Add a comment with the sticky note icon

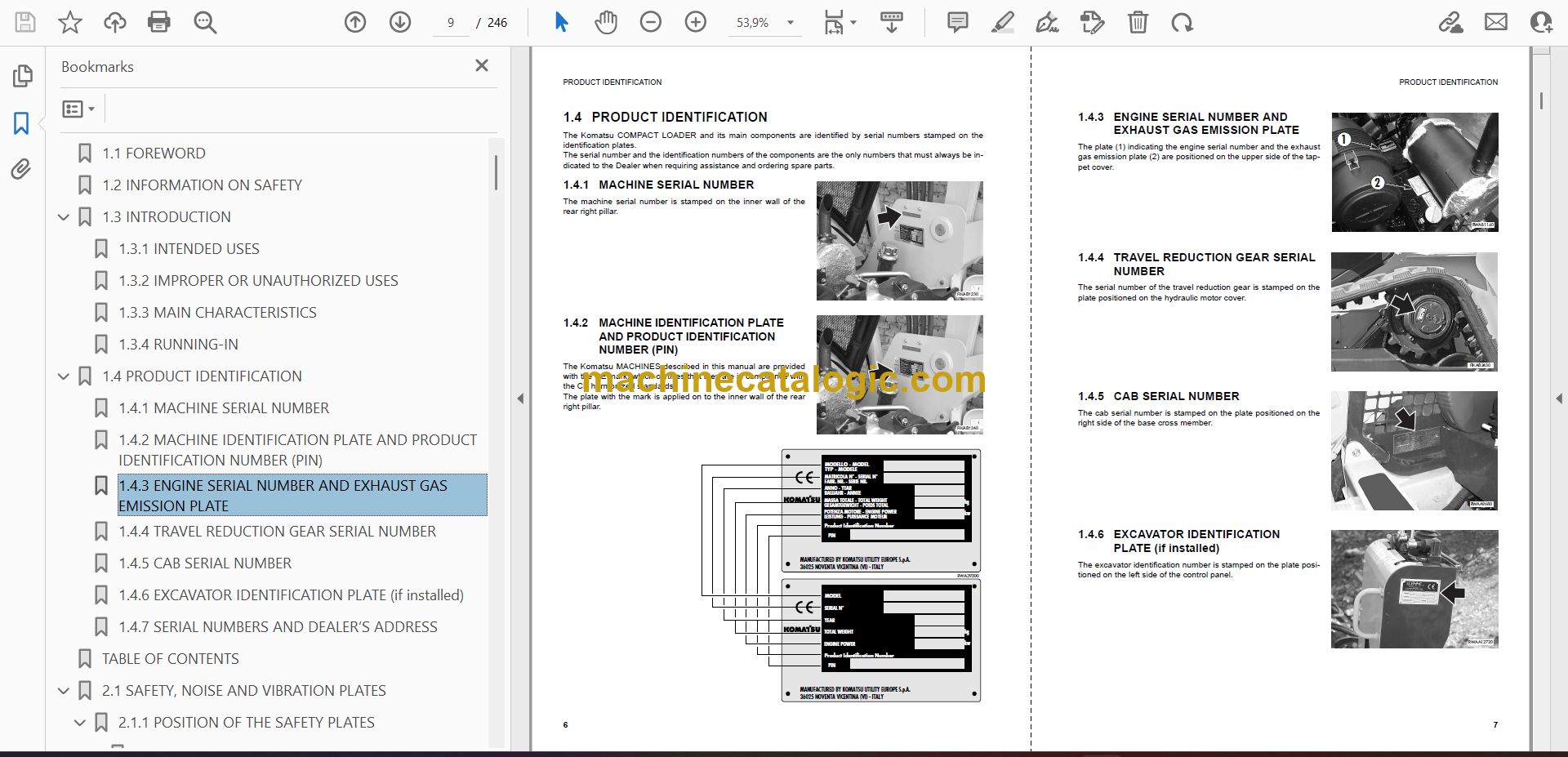click(958, 22)
